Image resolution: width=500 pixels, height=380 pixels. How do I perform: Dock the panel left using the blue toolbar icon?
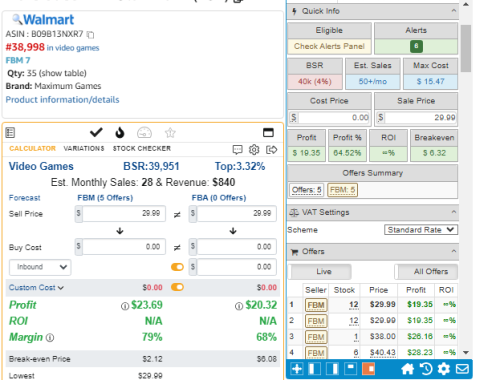[x=314, y=369]
